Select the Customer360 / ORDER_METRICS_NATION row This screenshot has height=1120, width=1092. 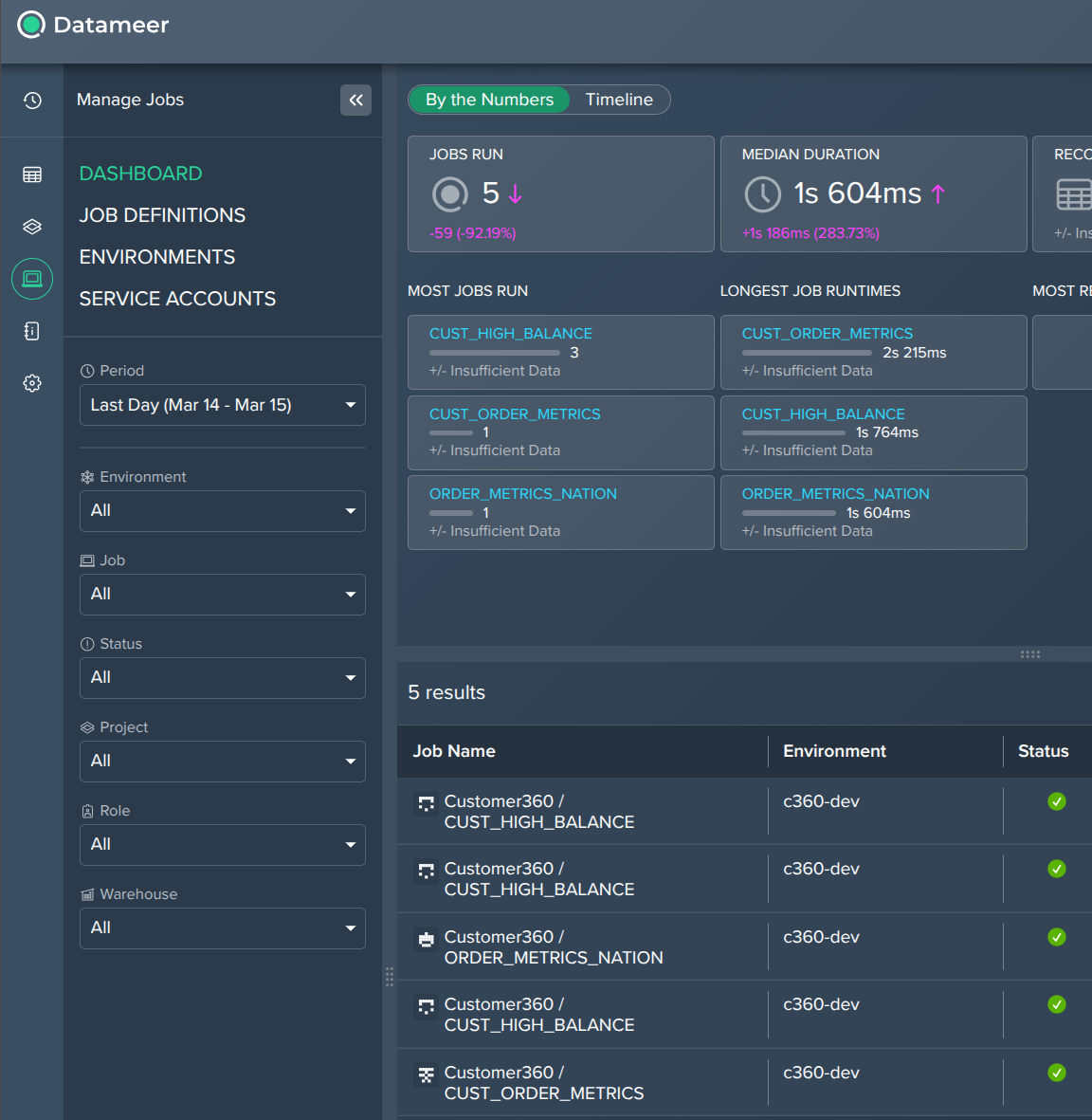554,947
